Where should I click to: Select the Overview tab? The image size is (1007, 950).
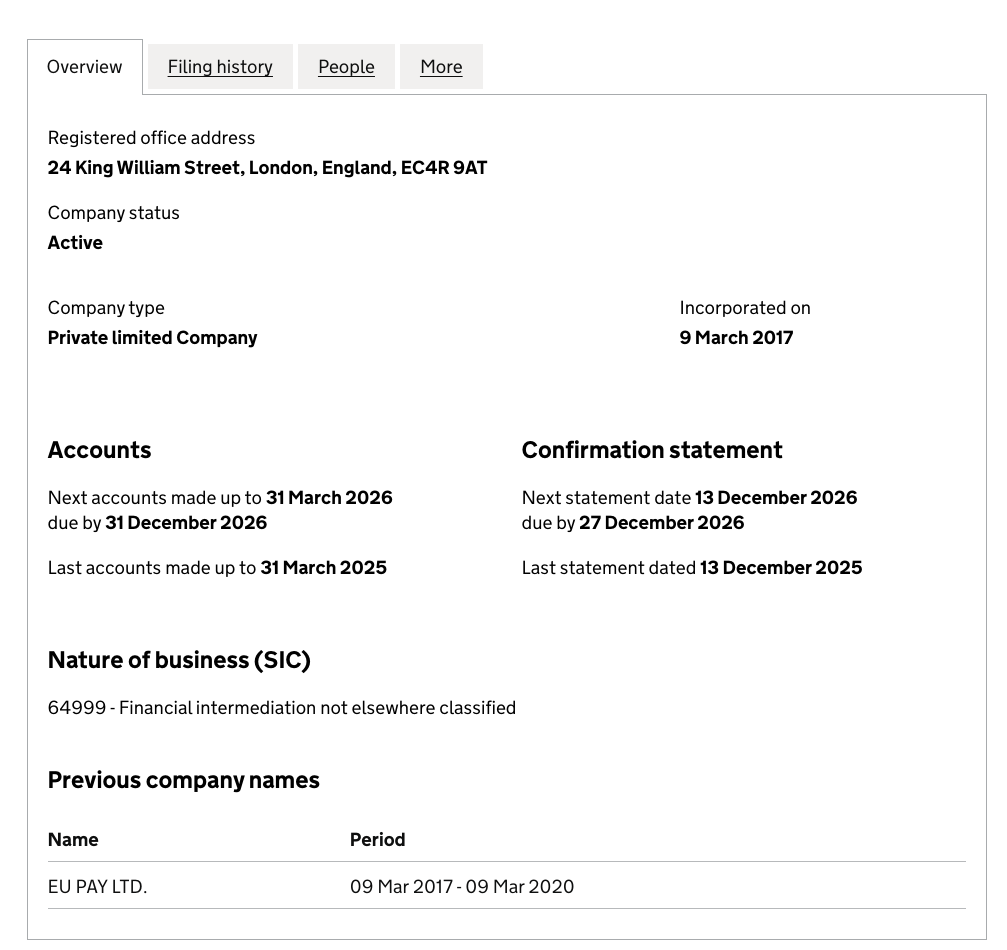[x=85, y=67]
